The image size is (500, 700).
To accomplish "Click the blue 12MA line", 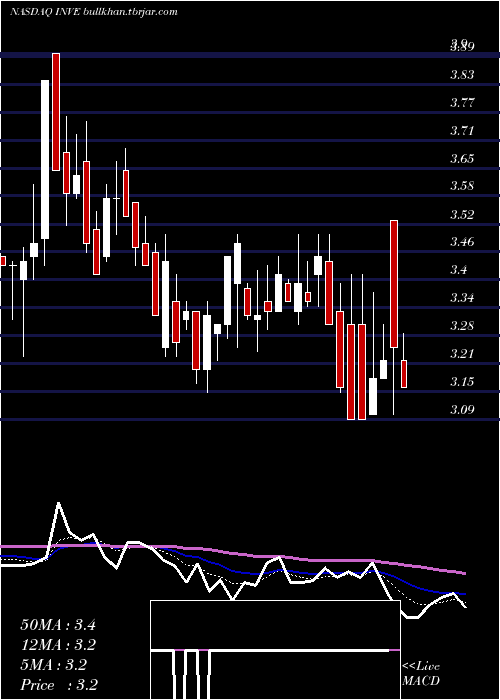I will point(232,570).
